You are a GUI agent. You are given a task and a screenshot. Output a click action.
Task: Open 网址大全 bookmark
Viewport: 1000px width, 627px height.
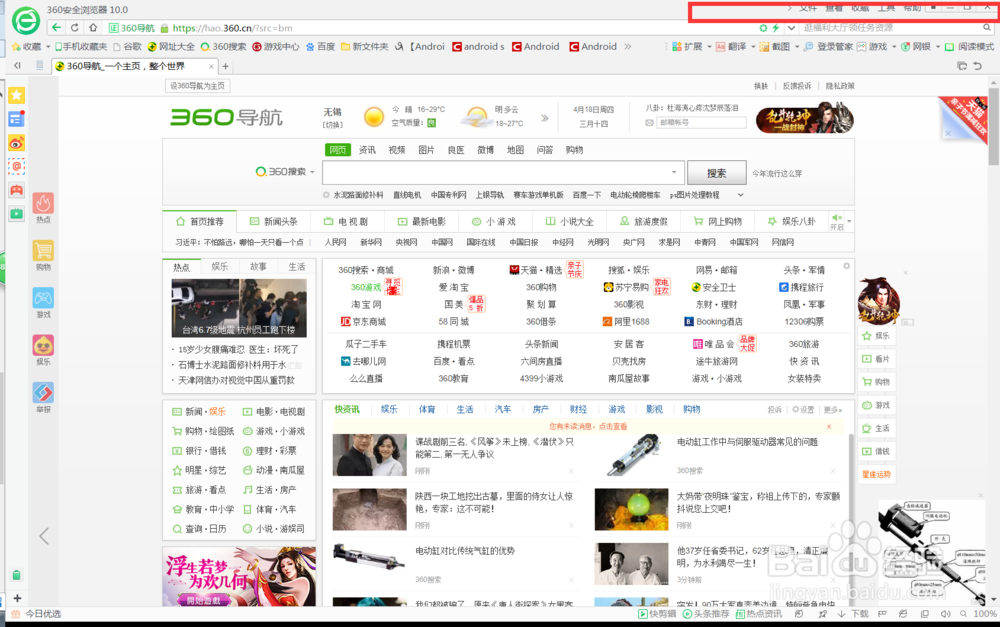171,47
